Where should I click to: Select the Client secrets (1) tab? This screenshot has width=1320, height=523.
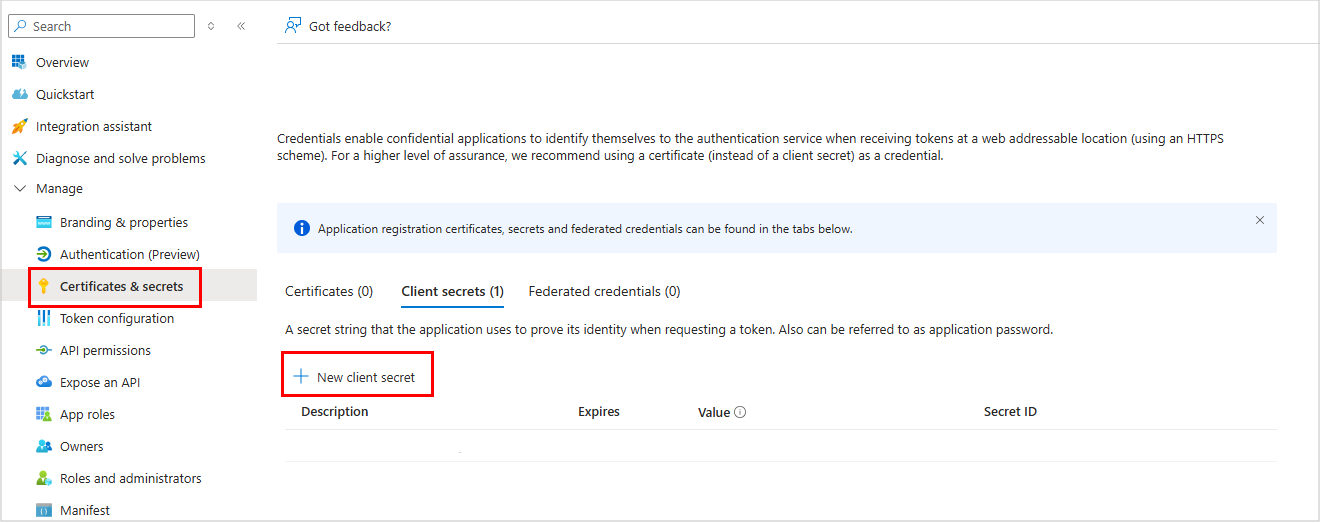[452, 291]
